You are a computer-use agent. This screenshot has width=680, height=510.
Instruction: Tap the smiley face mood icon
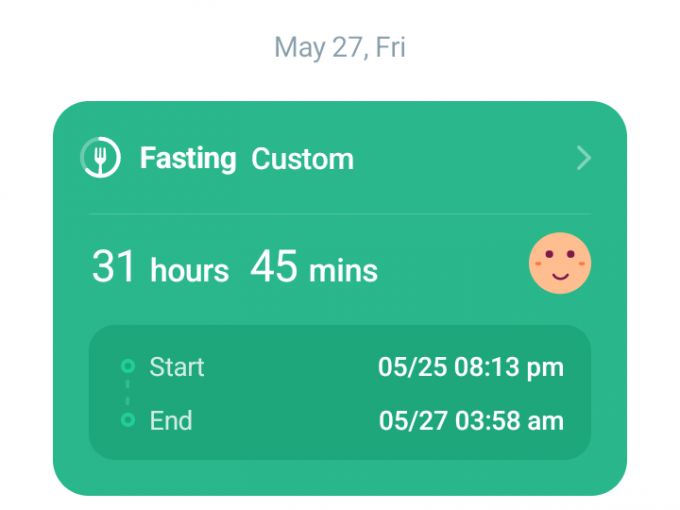[x=560, y=263]
